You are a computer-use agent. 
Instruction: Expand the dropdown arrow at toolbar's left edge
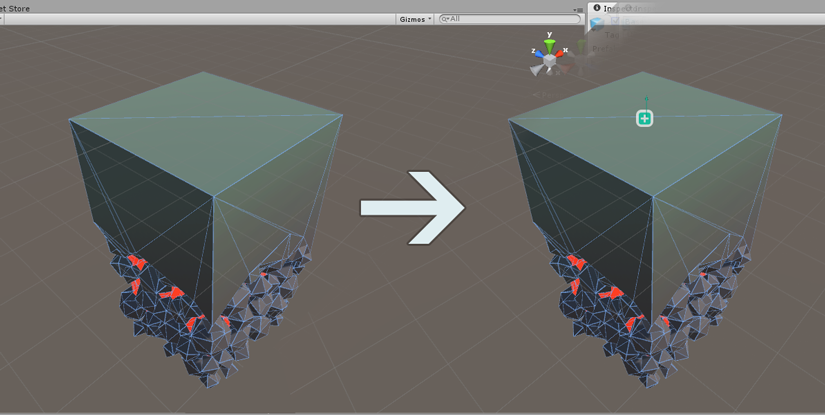coord(3,19)
